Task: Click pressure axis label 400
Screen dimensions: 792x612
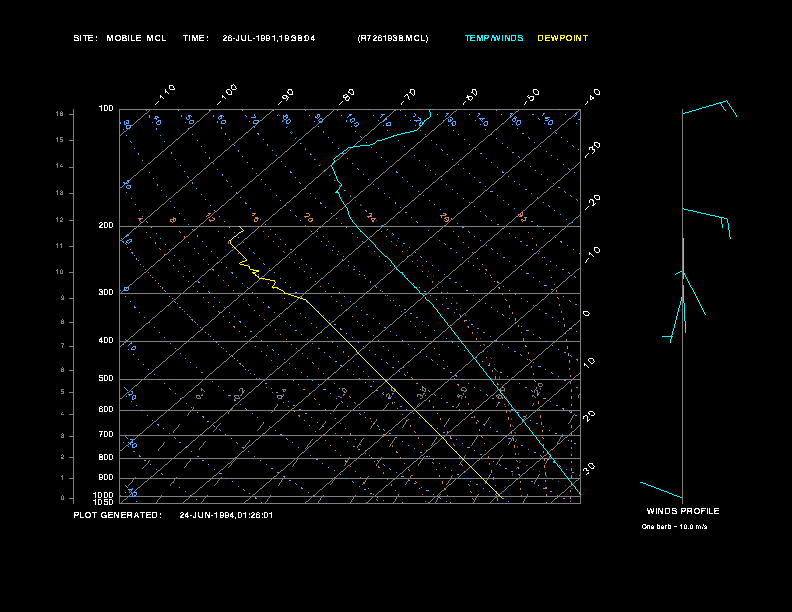Action: point(106,340)
